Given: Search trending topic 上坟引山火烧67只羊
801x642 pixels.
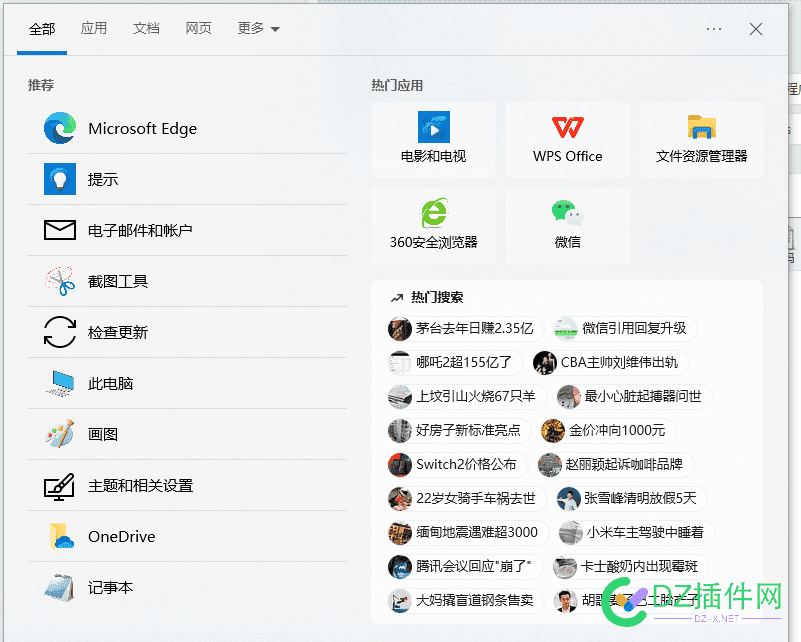Looking at the screenshot, I should coord(466,396).
